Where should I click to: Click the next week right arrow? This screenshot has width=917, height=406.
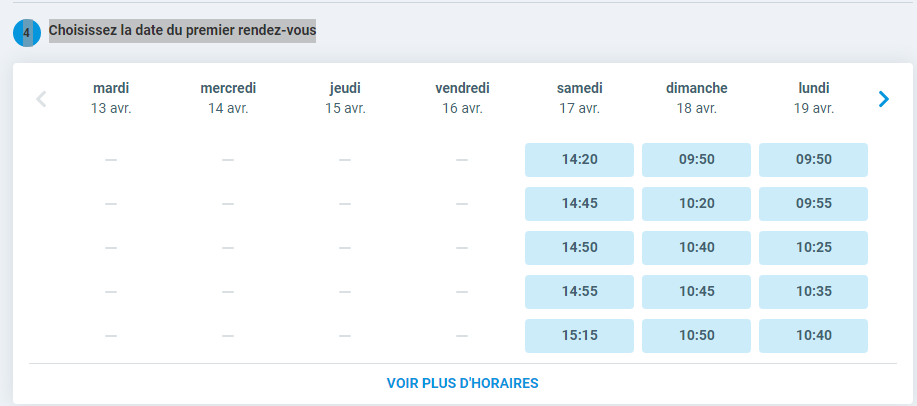coord(883,99)
